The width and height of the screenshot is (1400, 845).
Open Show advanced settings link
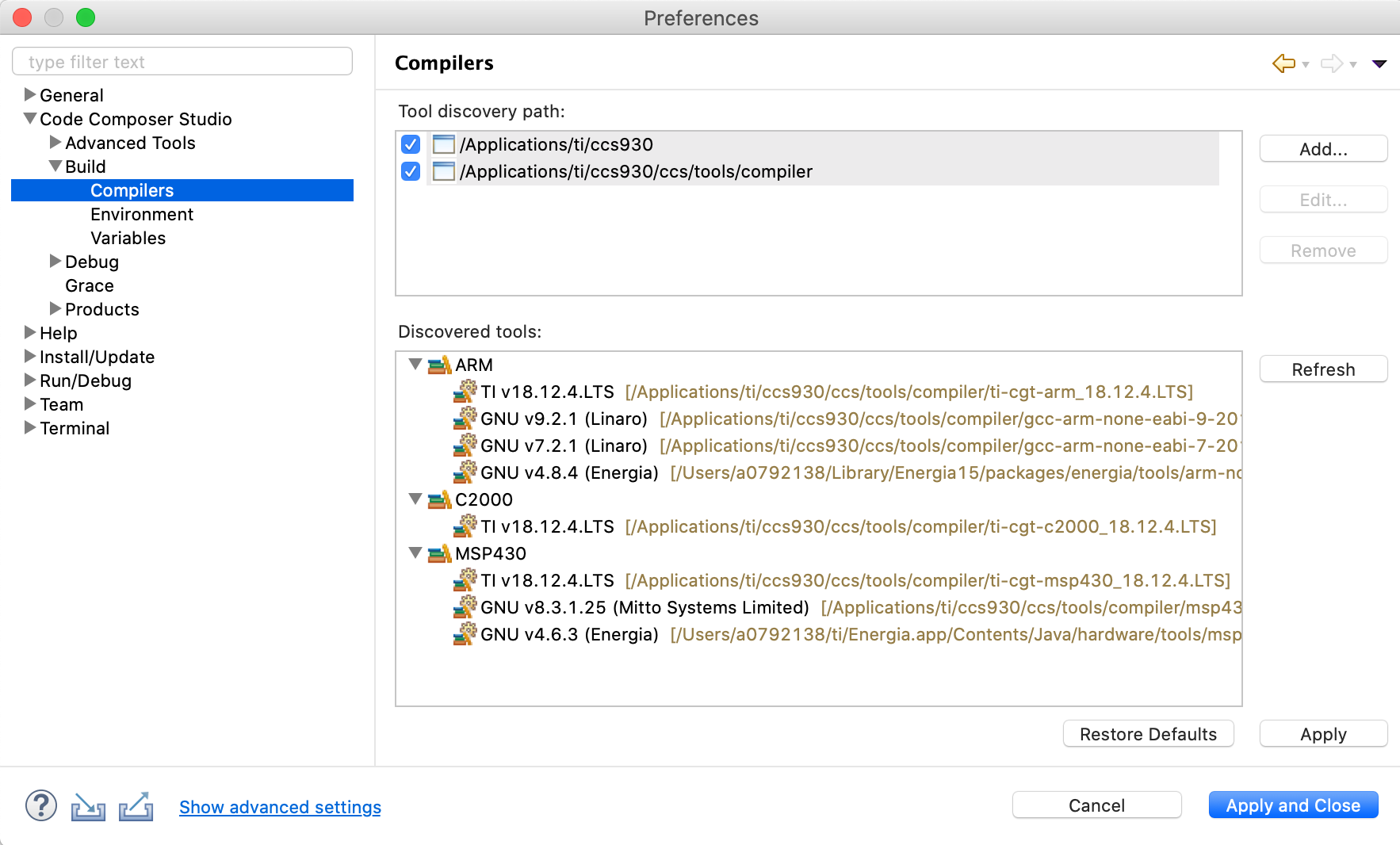pos(280,807)
